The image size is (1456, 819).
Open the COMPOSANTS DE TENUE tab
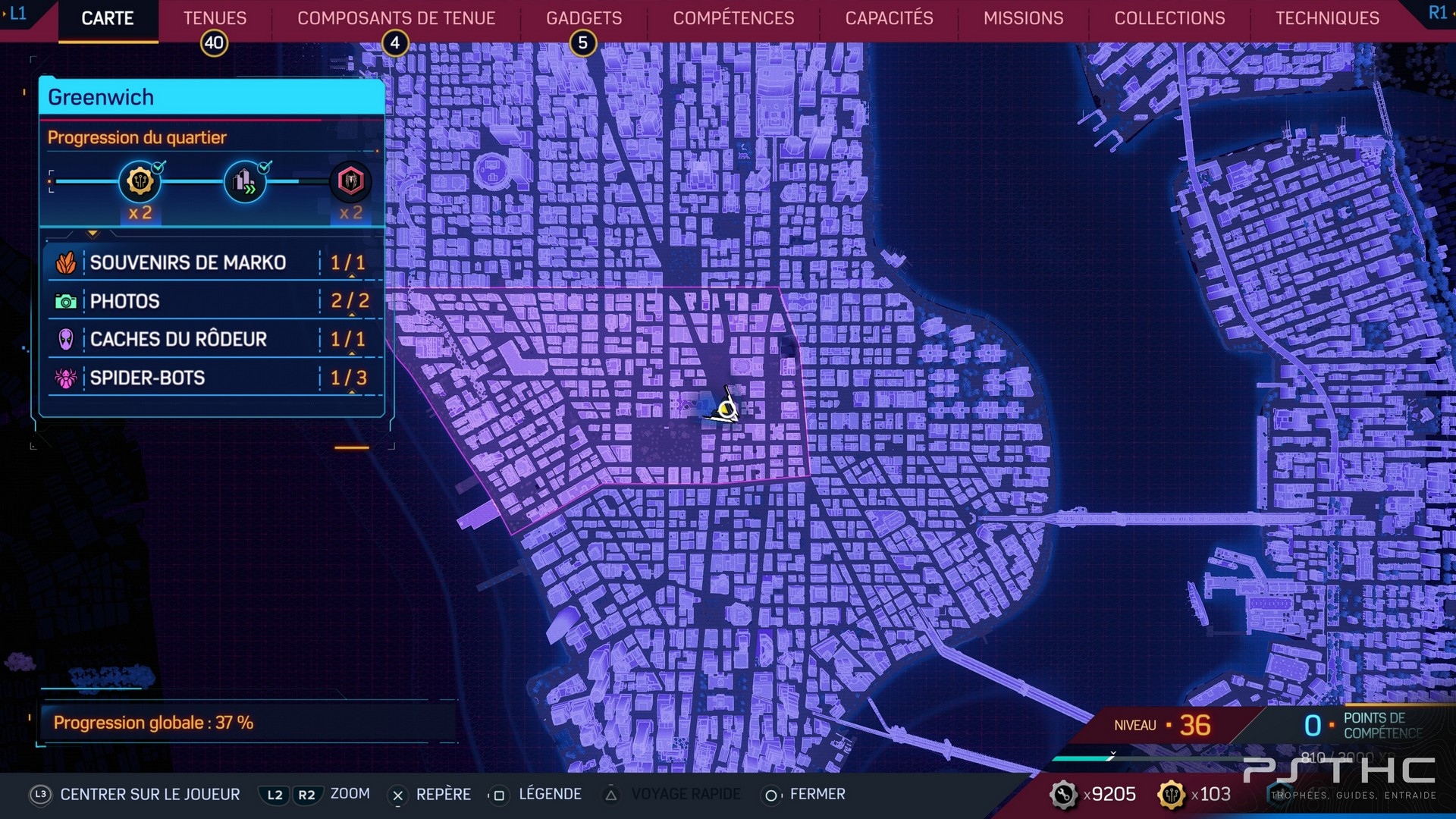click(396, 19)
